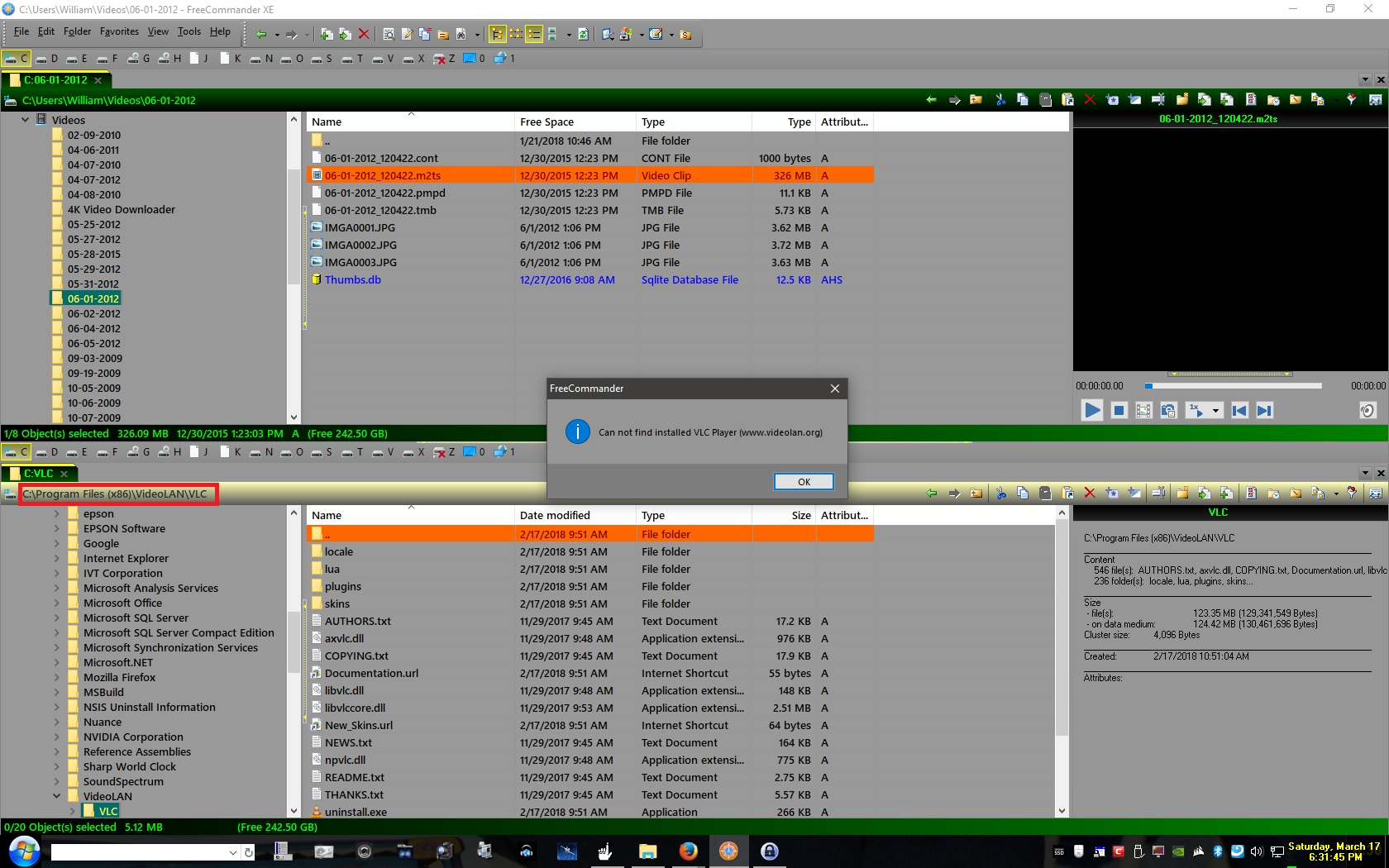
Task: Select Thumbs.db file
Action: click(589, 279)
